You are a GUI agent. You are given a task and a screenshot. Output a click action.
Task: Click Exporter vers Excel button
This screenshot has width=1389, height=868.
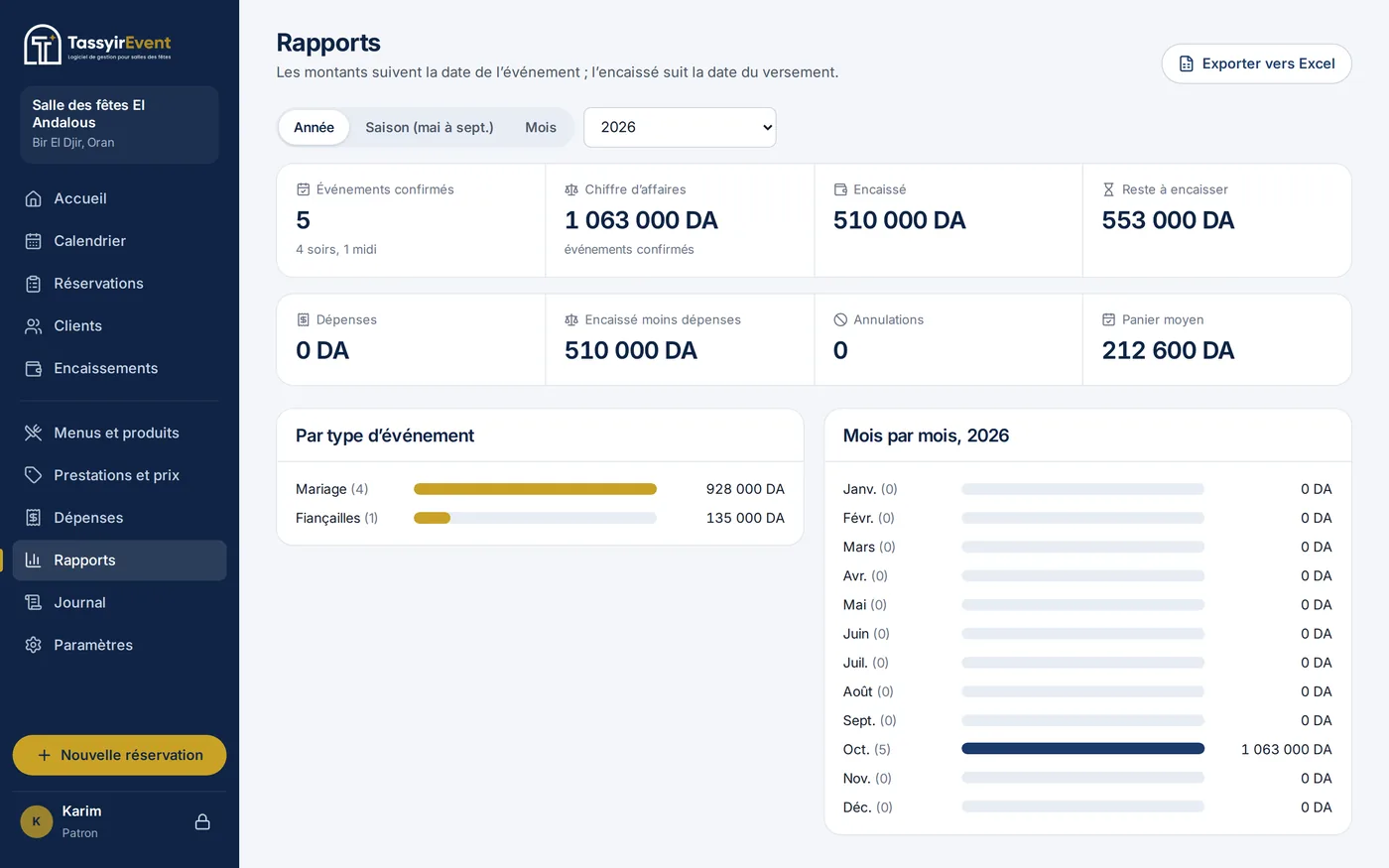[1256, 63]
